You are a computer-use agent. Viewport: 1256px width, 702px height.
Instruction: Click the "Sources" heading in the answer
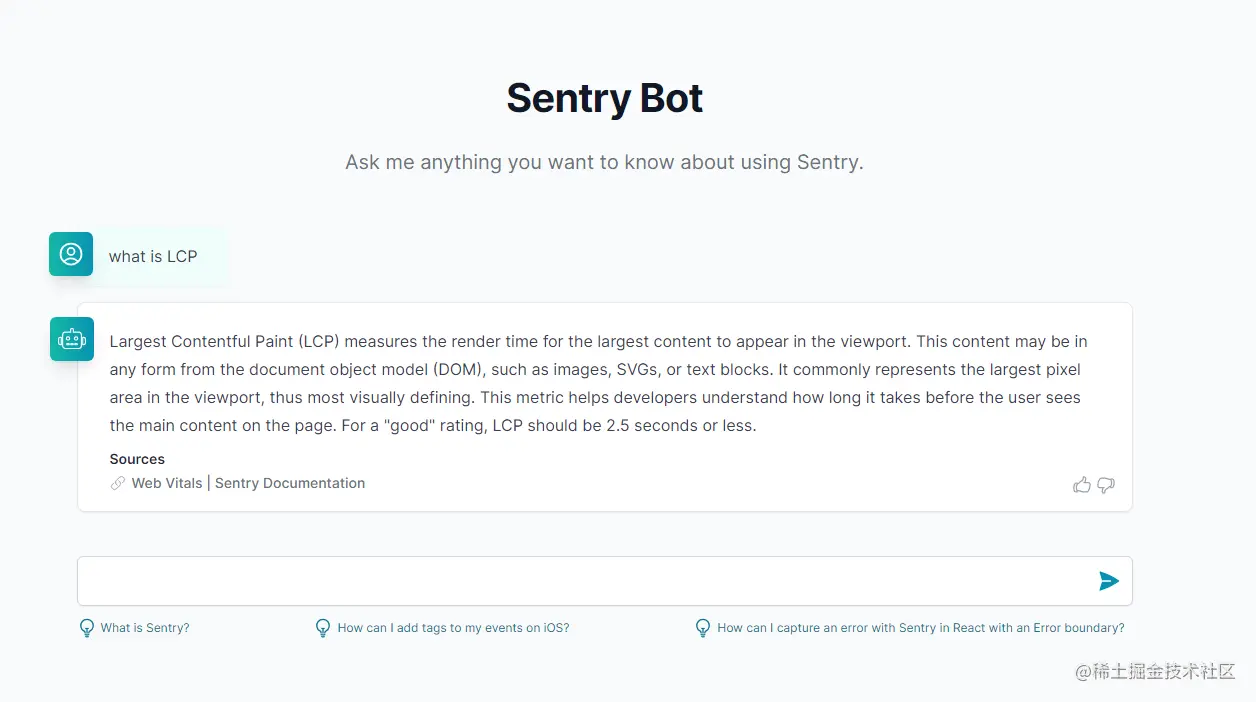pos(137,460)
